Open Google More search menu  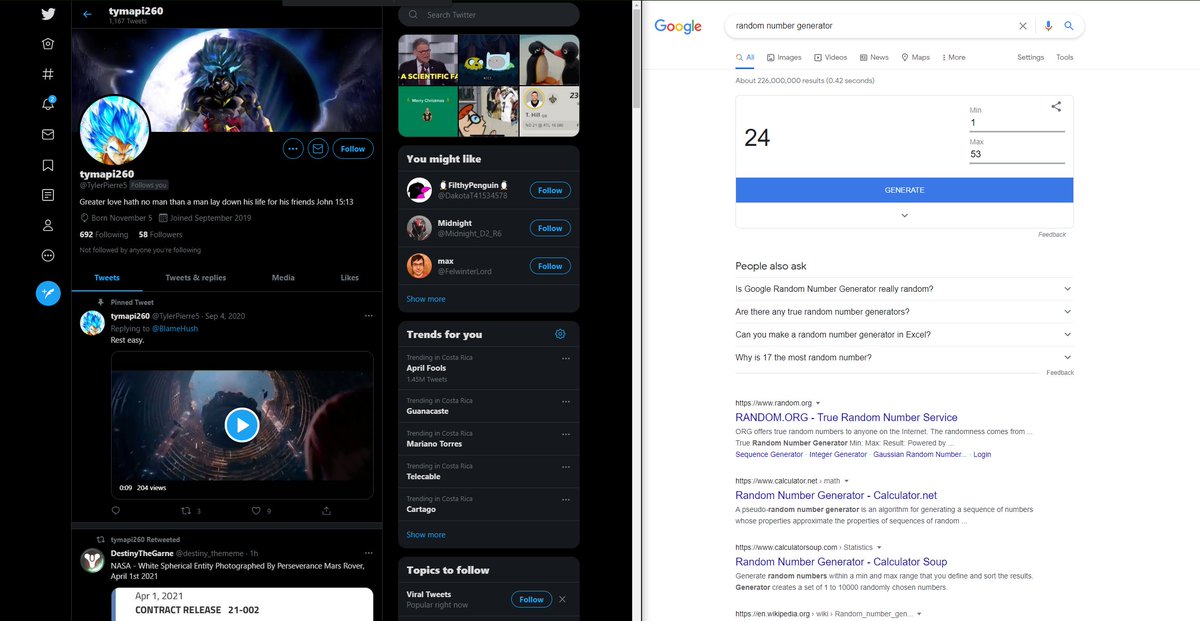954,57
